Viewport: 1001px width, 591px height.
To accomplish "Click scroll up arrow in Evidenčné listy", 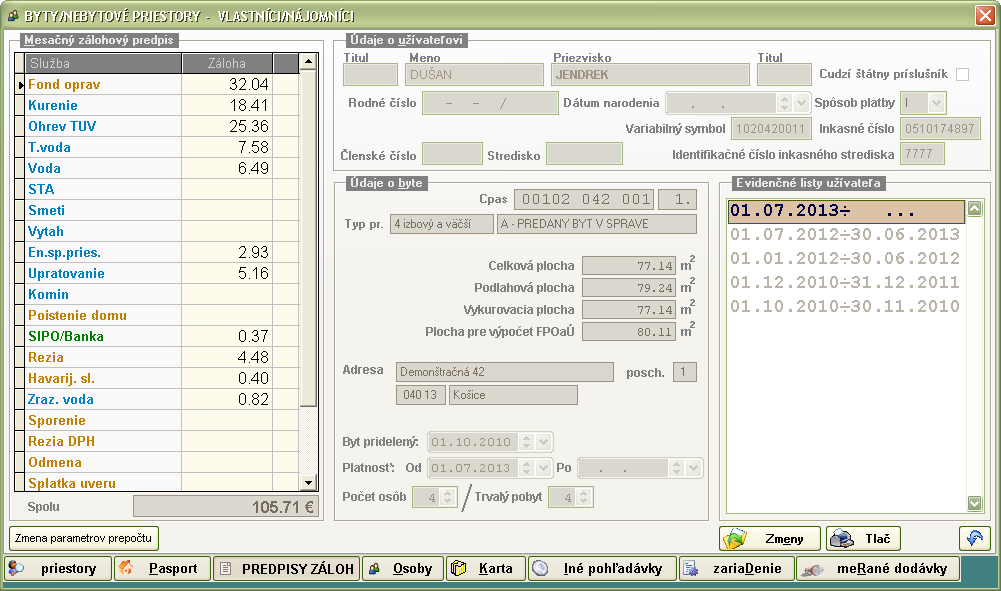I will pyautogui.click(x=974, y=208).
